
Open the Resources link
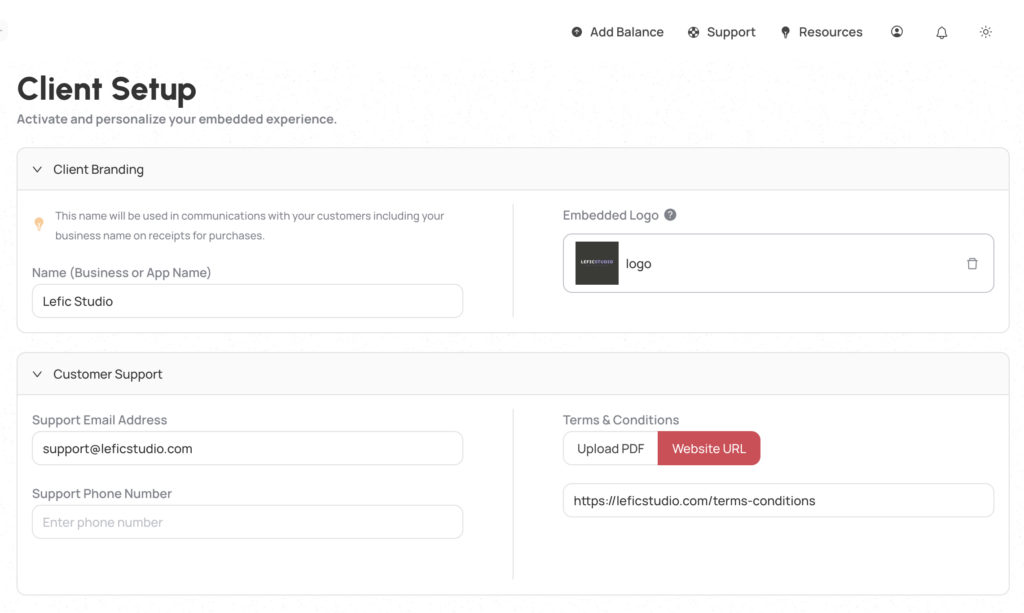coord(830,32)
